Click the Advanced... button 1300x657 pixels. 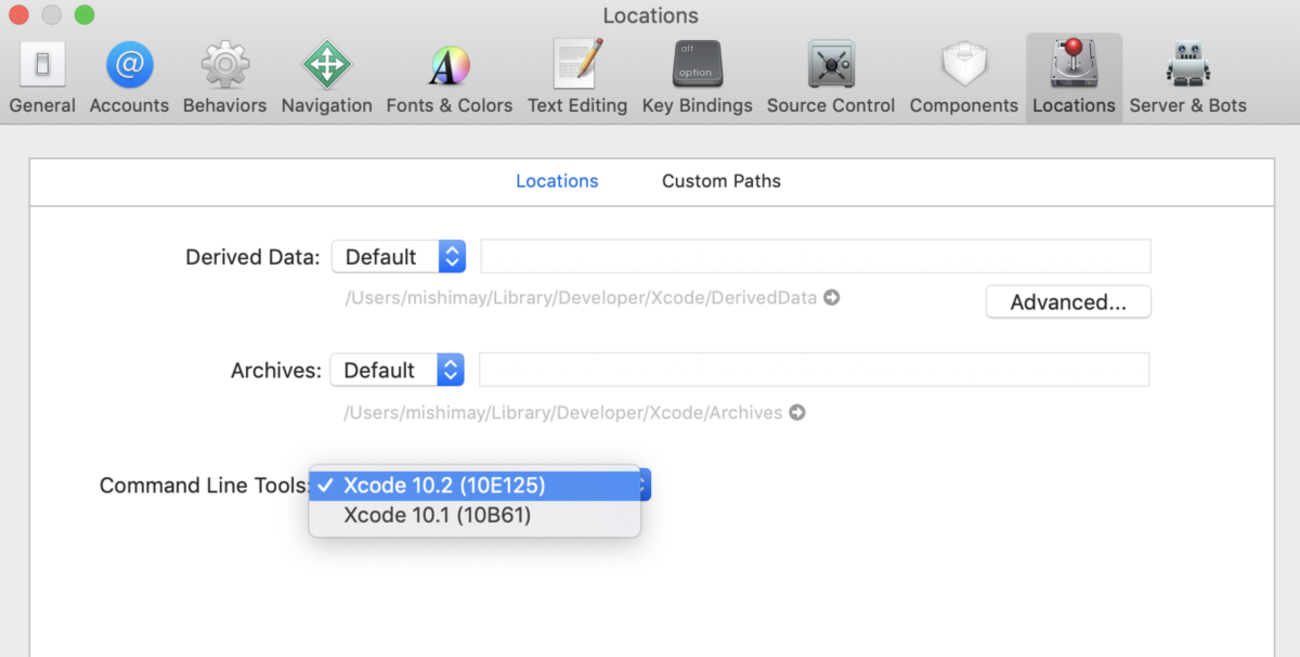(1068, 302)
